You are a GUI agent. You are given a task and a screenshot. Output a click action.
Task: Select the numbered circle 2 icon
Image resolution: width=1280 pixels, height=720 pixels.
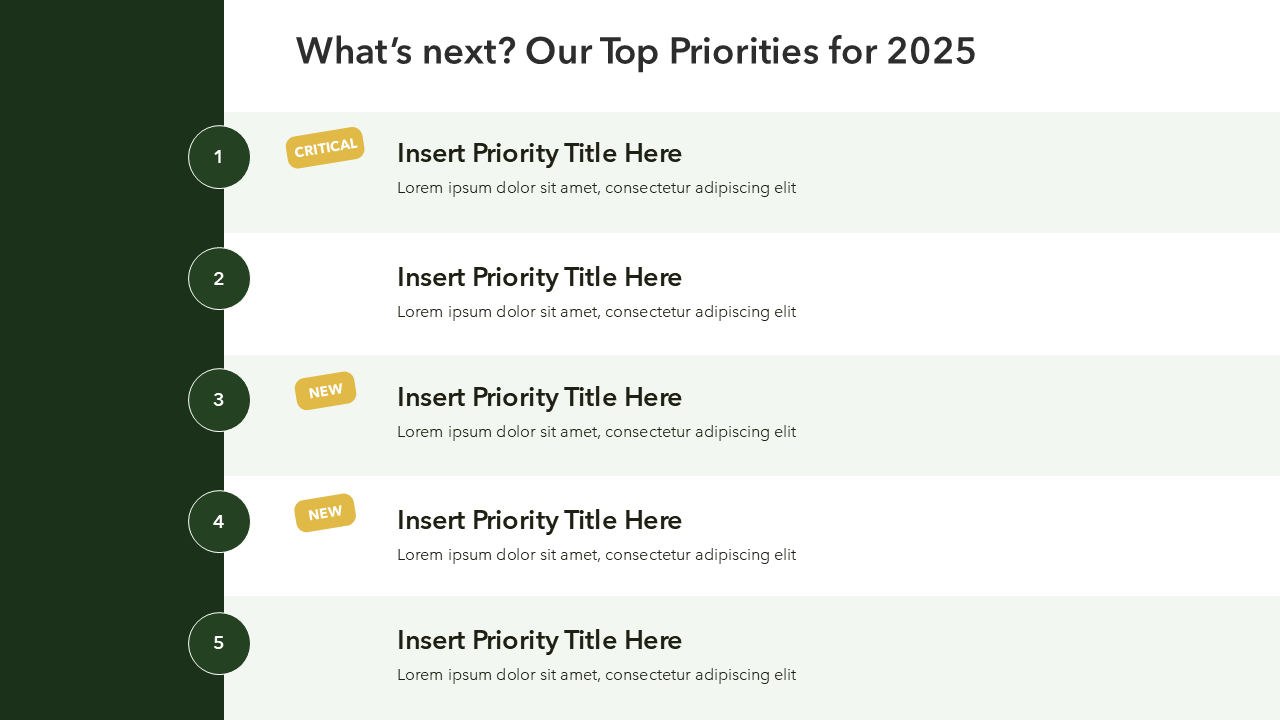click(x=219, y=279)
